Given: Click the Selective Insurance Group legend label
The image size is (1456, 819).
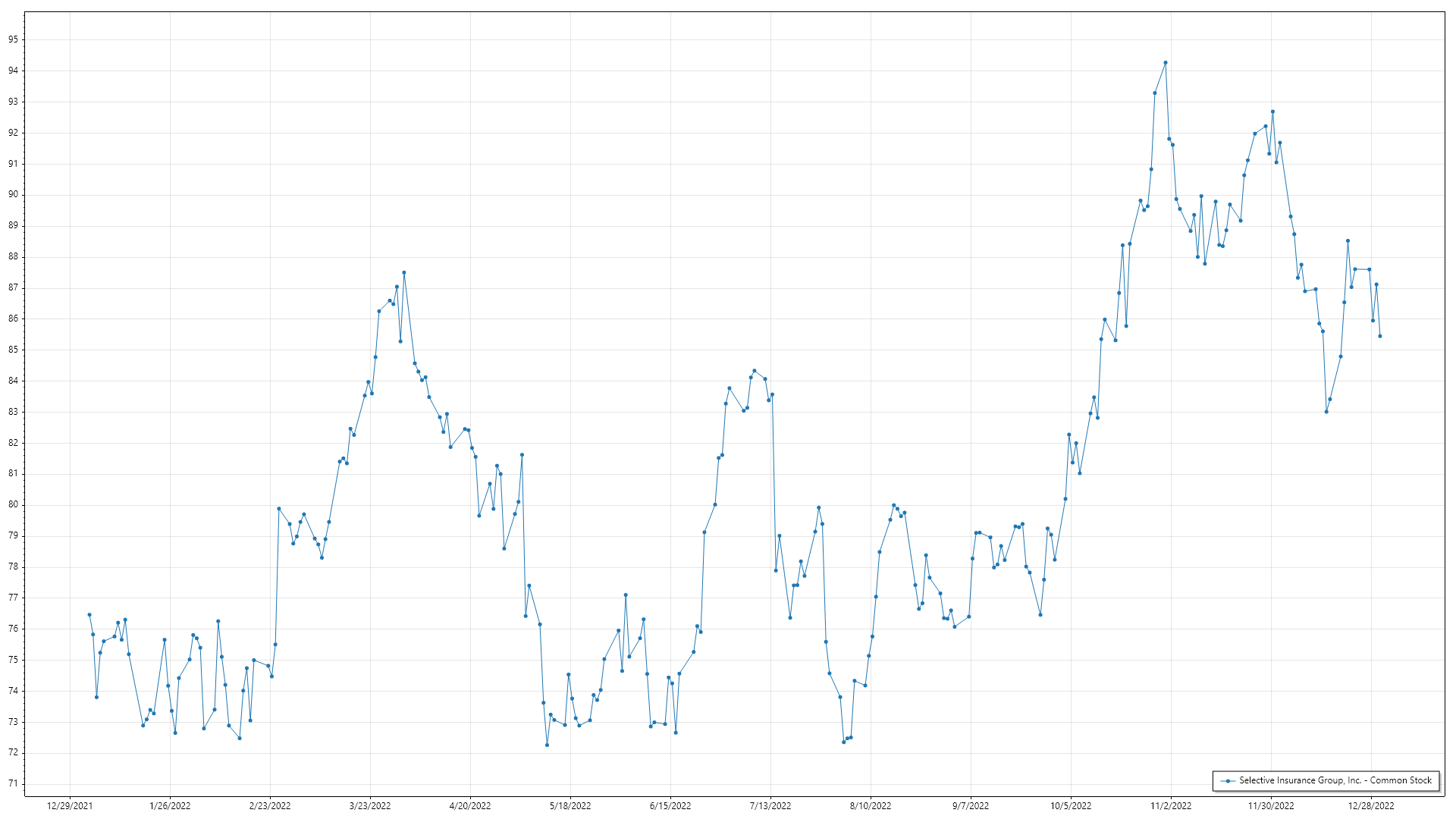Looking at the screenshot, I should pos(1335,780).
